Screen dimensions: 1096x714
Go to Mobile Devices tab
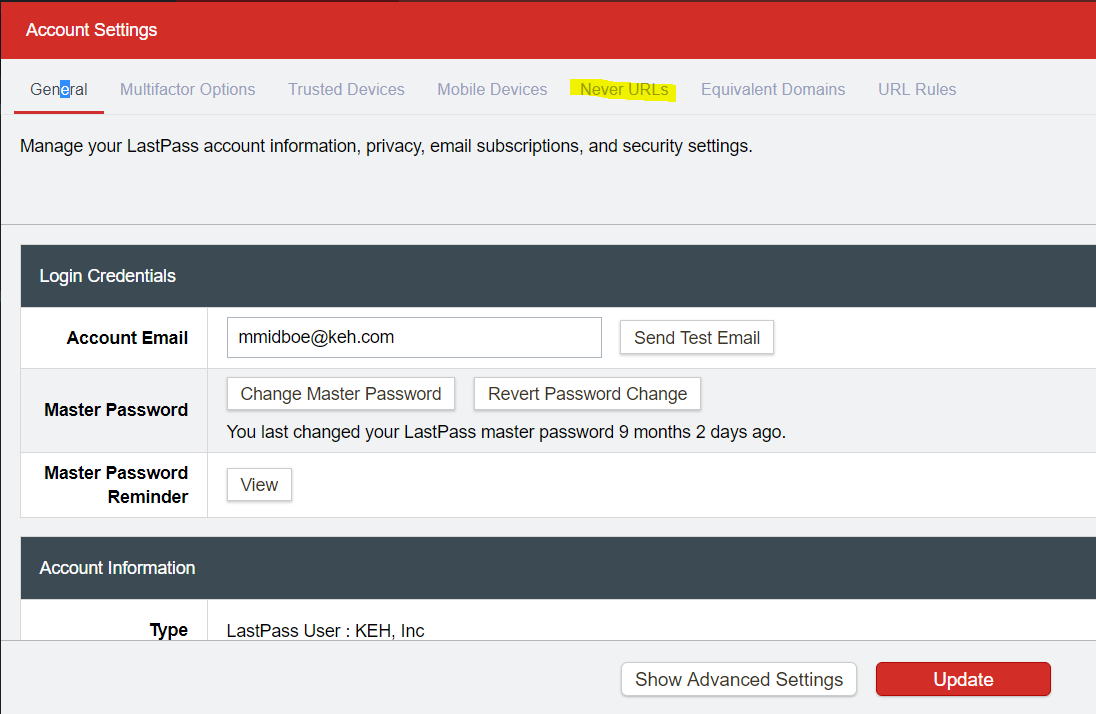coord(492,90)
